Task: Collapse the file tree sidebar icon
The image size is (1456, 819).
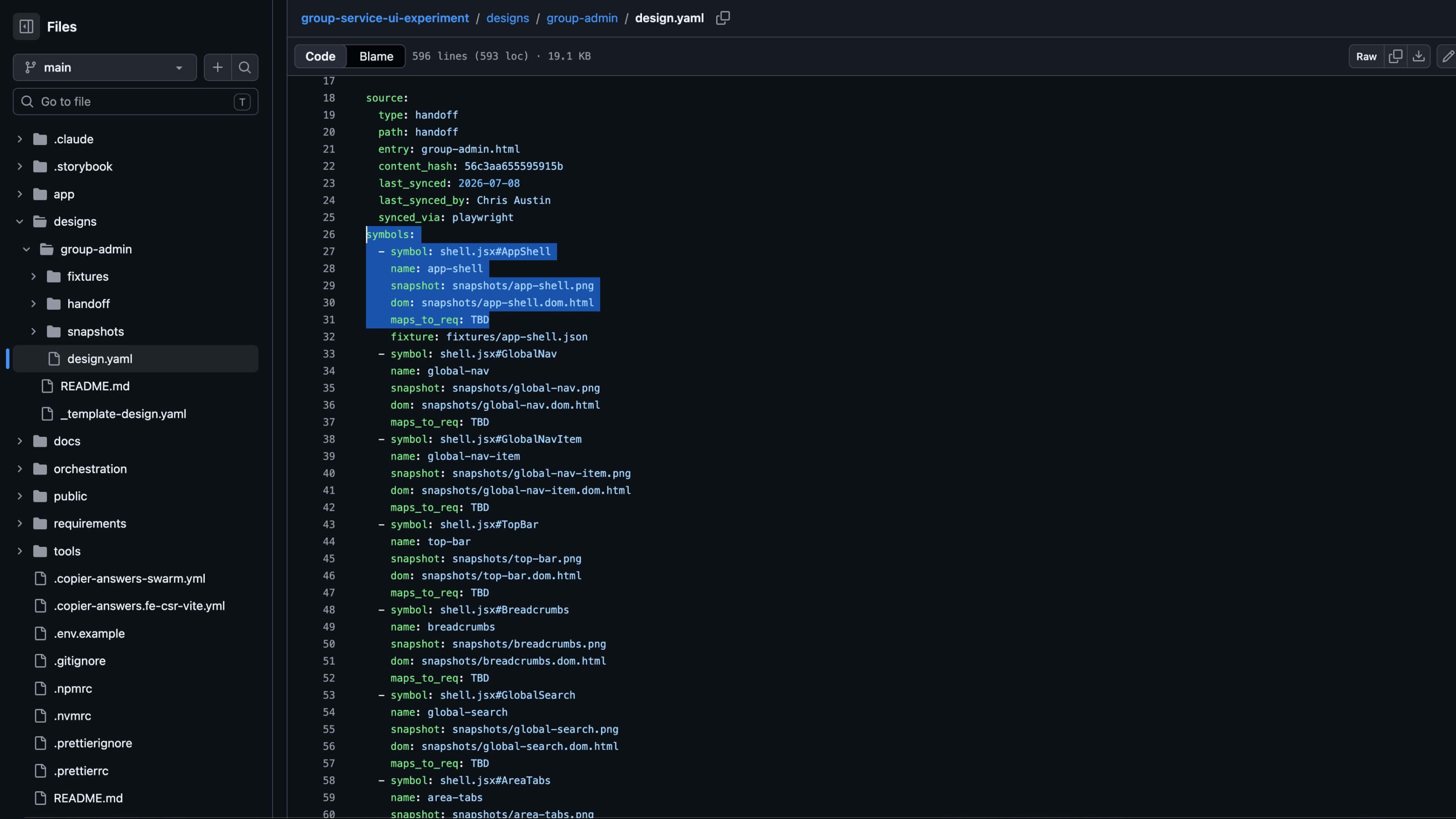Action: tap(26, 26)
